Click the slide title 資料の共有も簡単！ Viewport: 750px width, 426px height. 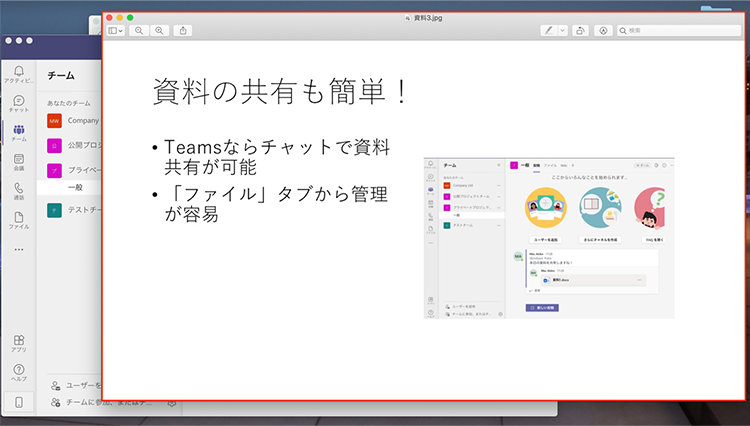280,91
